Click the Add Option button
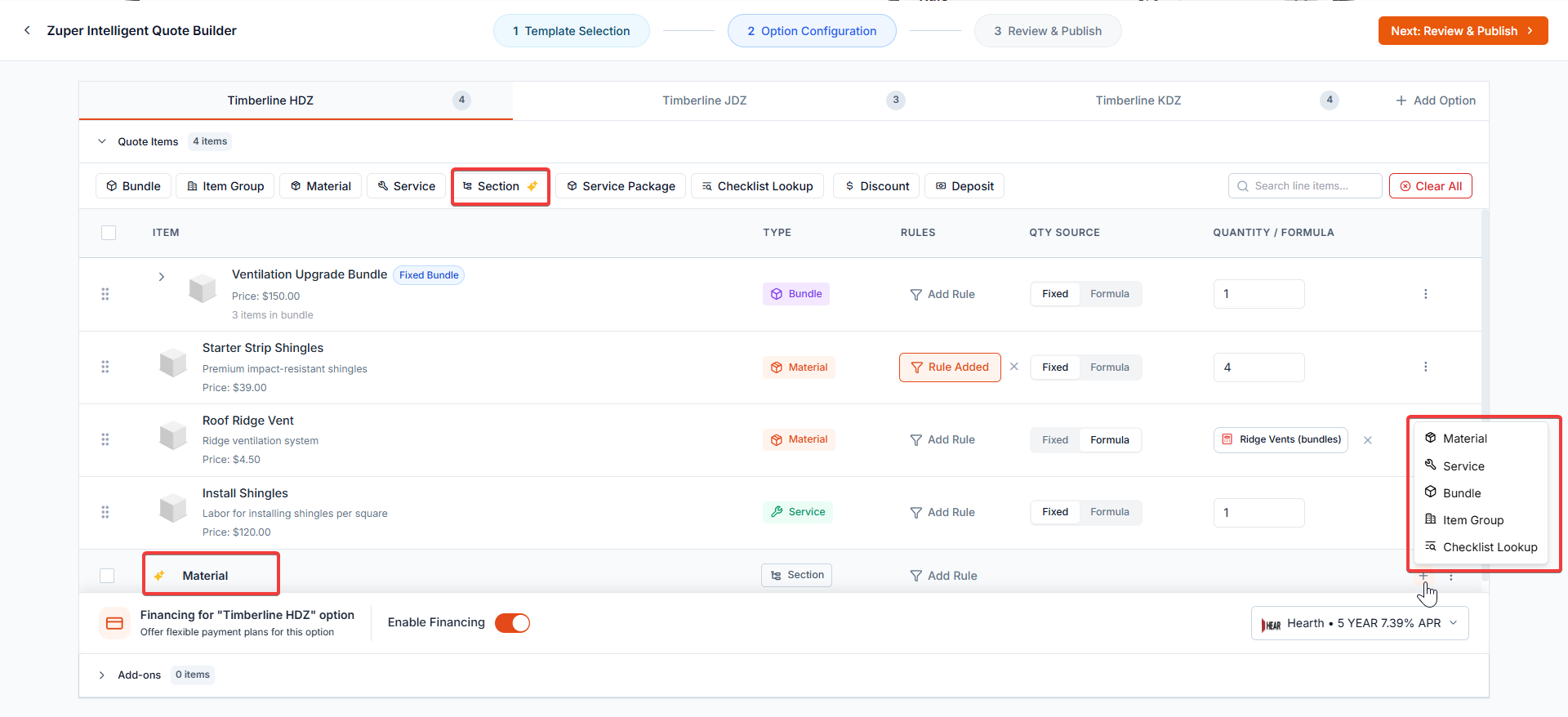1568x717 pixels. (1436, 100)
